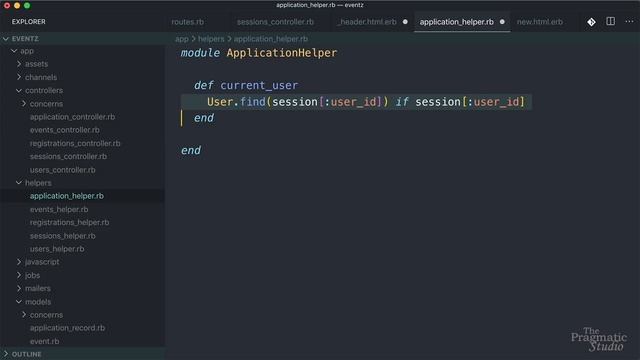Image resolution: width=640 pixels, height=360 pixels.
Task: Switch to routes.rb tab
Action: click(x=187, y=22)
